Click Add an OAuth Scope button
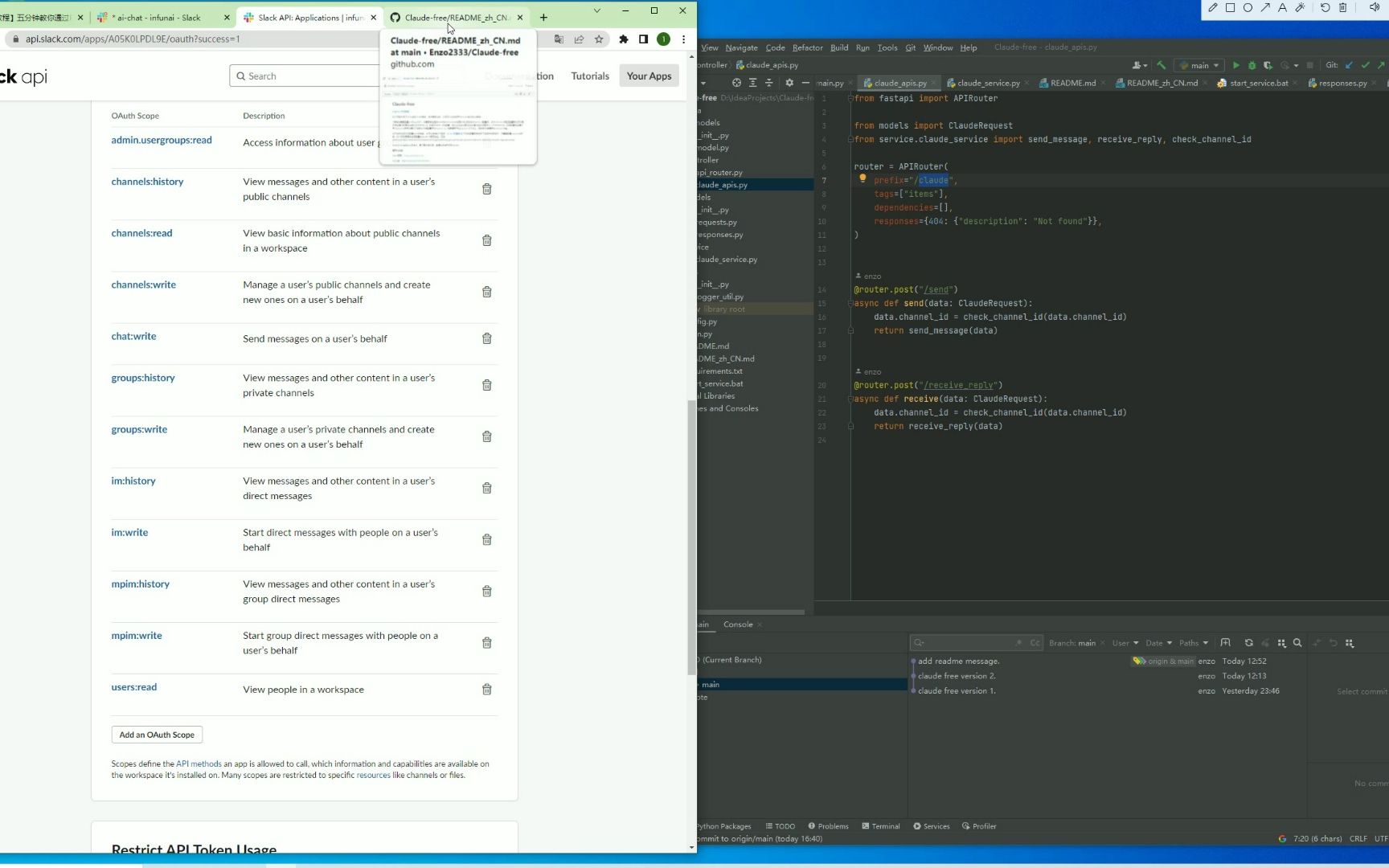The height and width of the screenshot is (868, 1389). point(157,735)
